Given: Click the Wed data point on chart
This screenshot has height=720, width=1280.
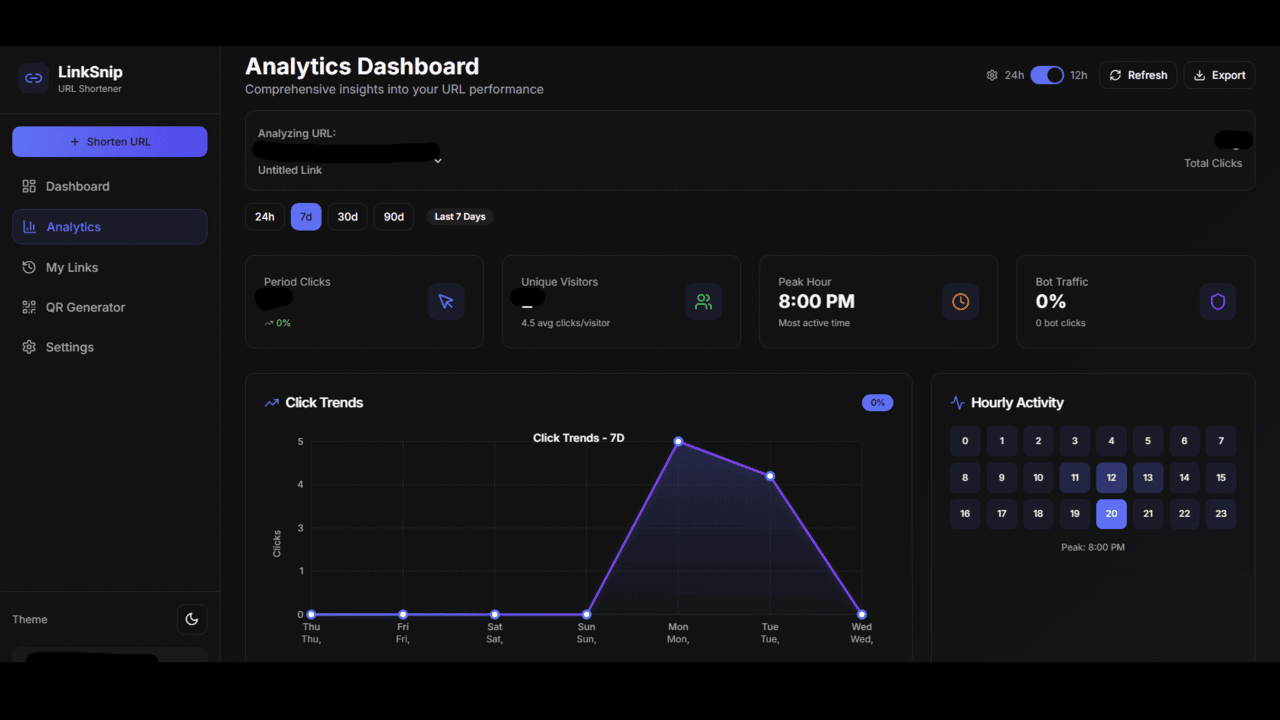Looking at the screenshot, I should tap(862, 614).
